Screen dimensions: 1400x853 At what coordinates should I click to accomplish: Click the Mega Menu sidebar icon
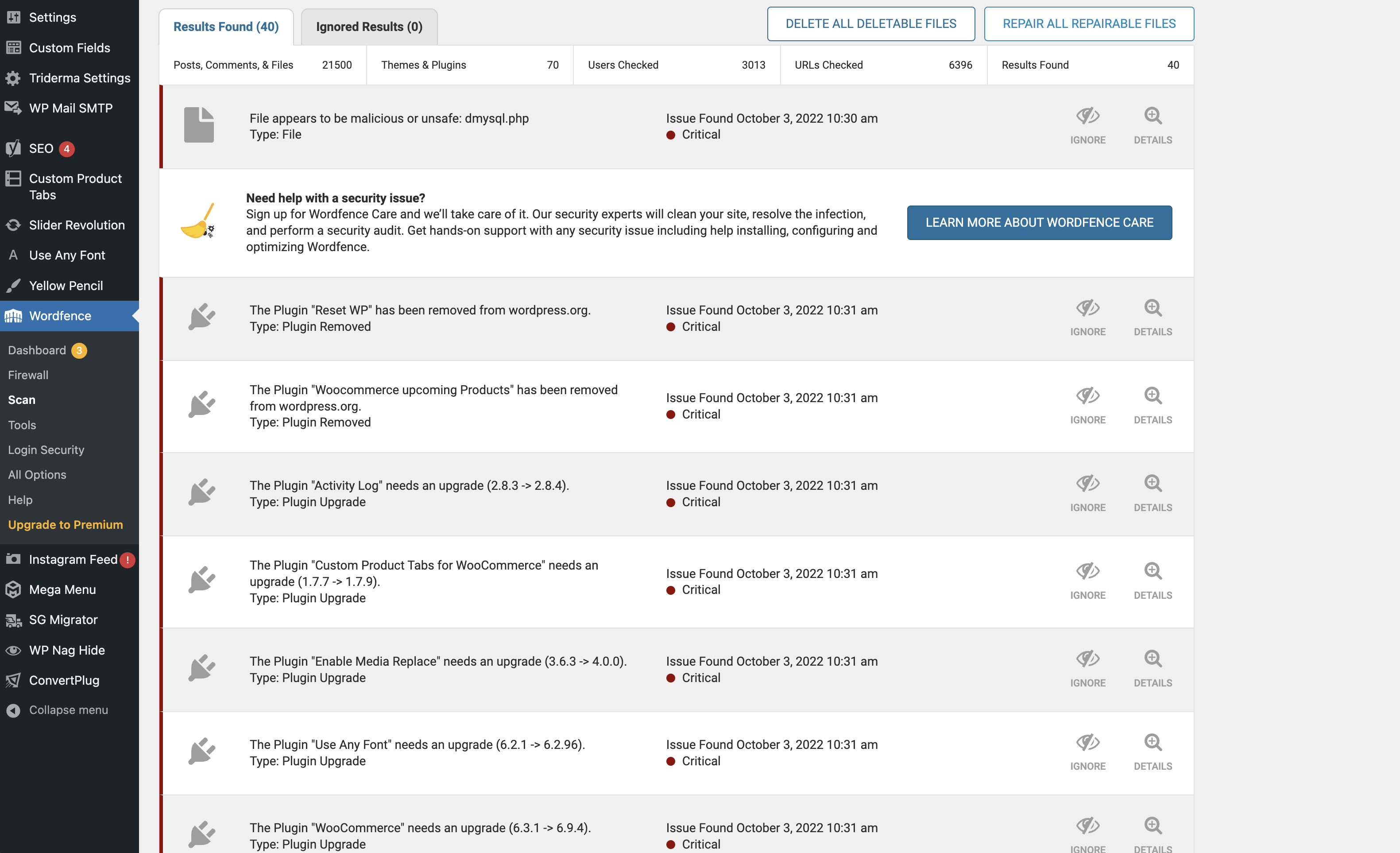pos(13,589)
